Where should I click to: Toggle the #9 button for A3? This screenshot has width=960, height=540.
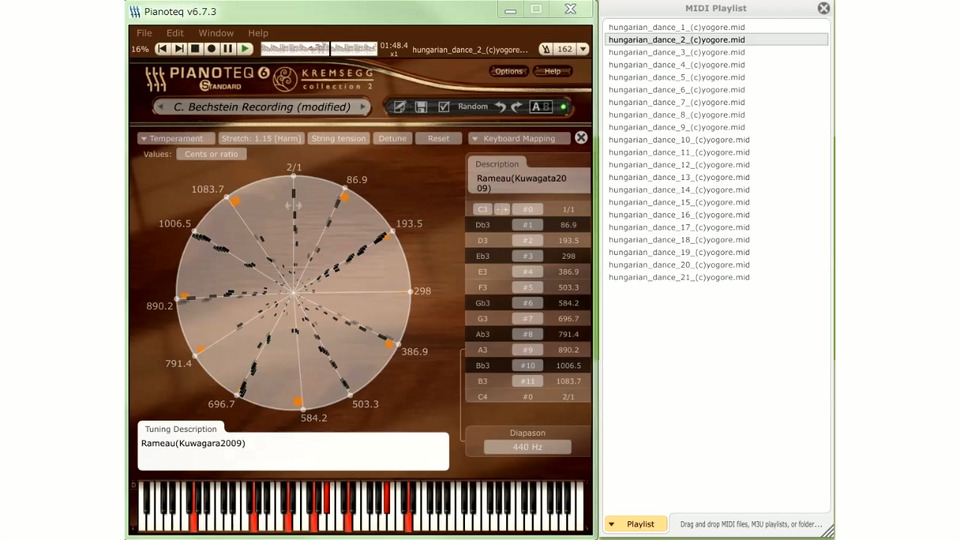[527, 350]
